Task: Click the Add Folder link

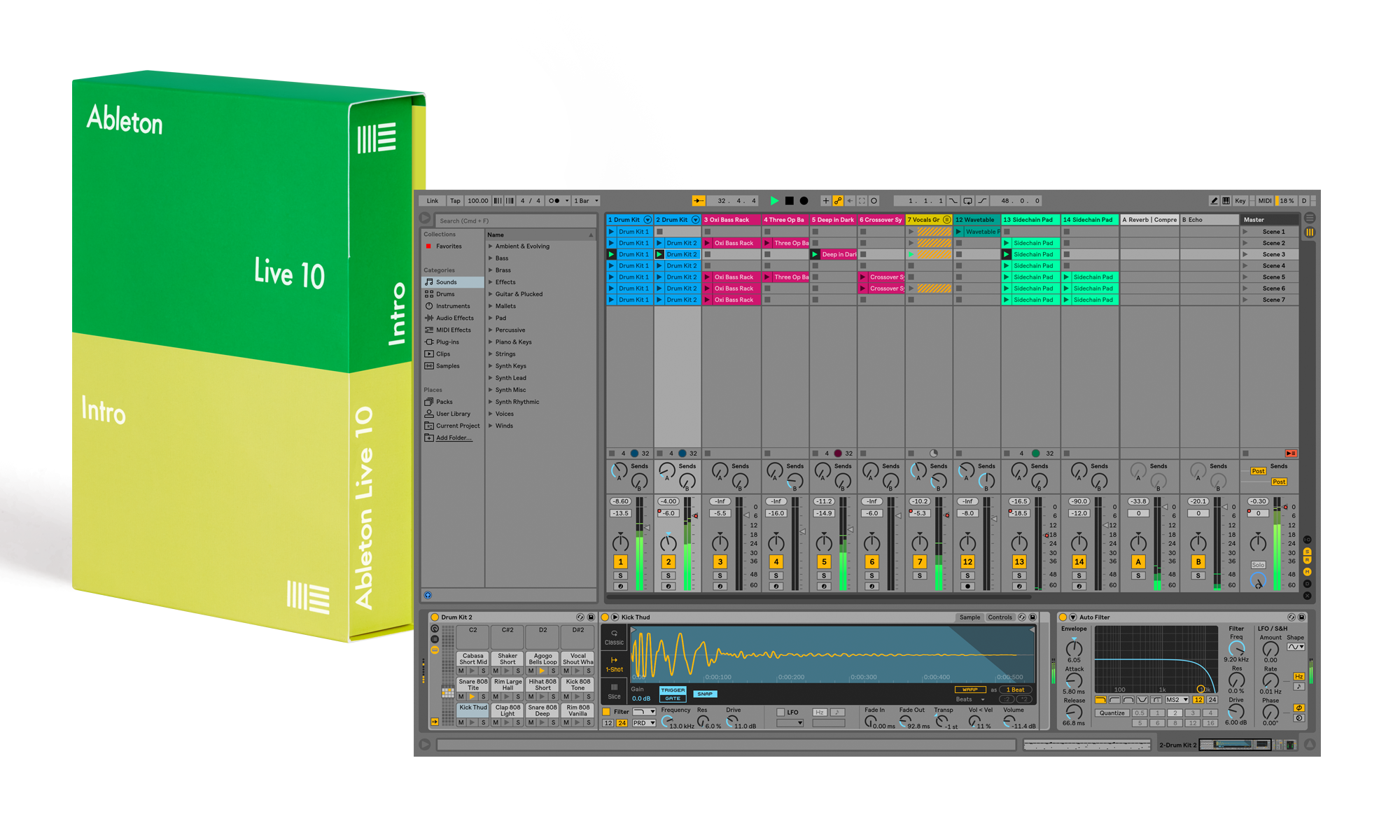Action: coord(454,437)
